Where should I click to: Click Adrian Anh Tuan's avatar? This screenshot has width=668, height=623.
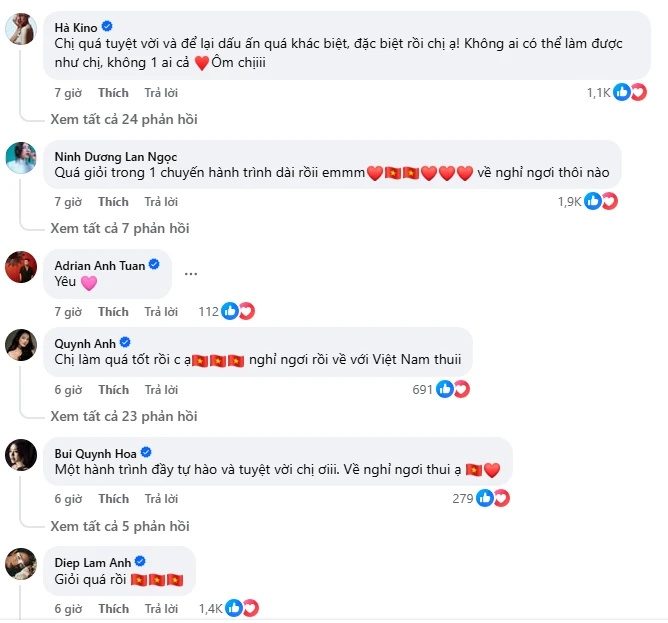[x=22, y=266]
